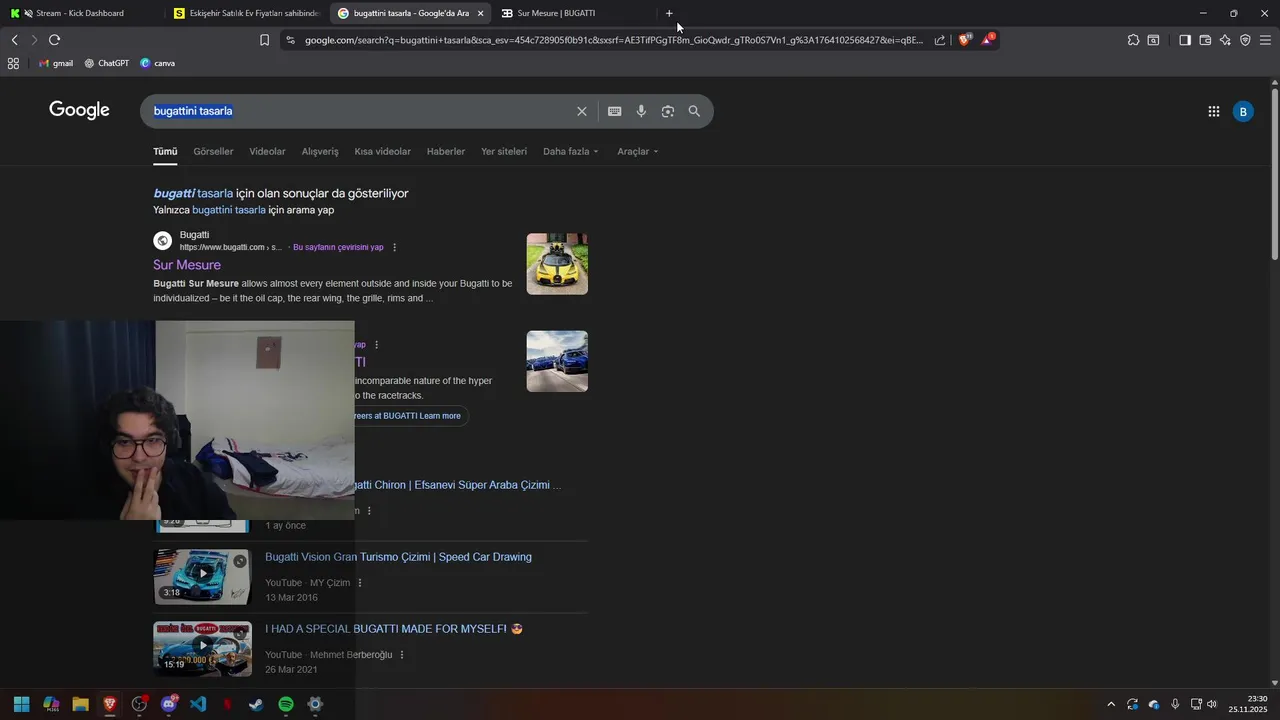
Task: Share this page via share icon
Action: [x=940, y=40]
